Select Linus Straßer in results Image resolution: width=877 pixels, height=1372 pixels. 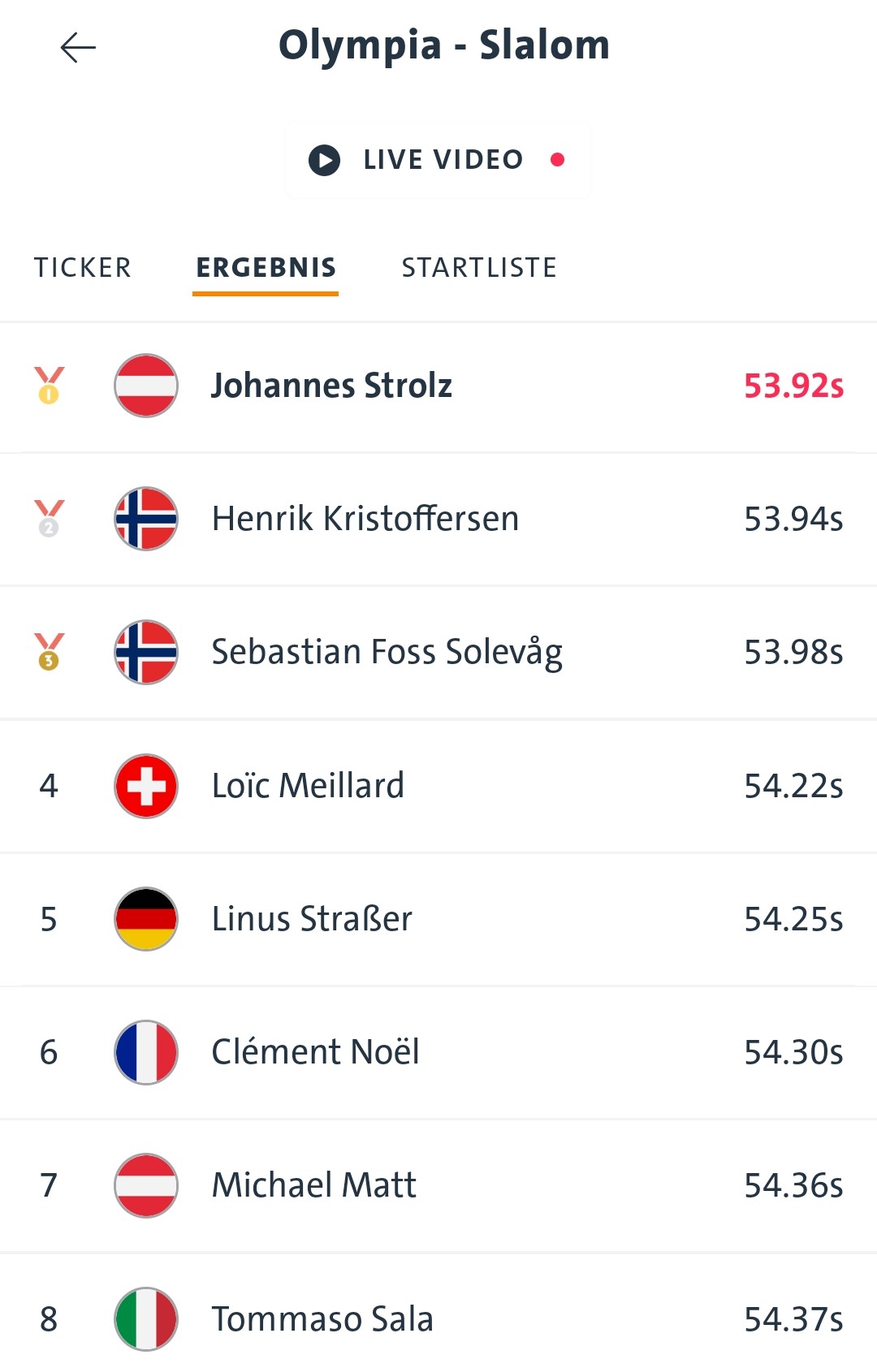[x=312, y=919]
